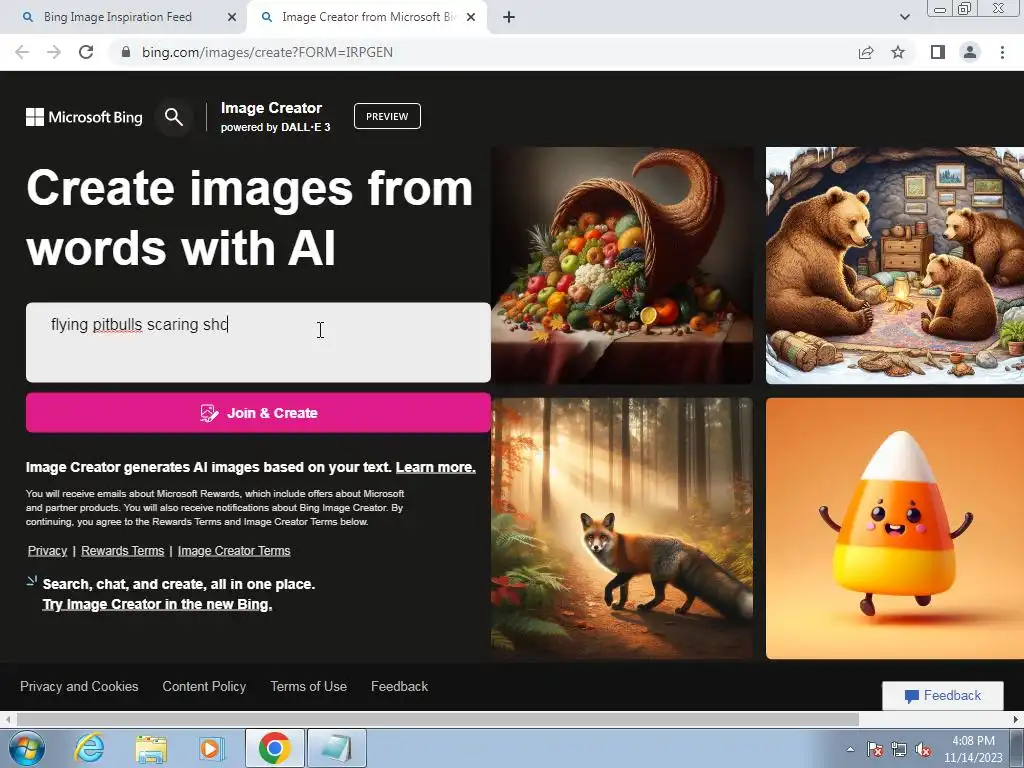Viewport: 1024px width, 768px height.
Task: Launch Windows Media Player from taskbar
Action: point(211,748)
